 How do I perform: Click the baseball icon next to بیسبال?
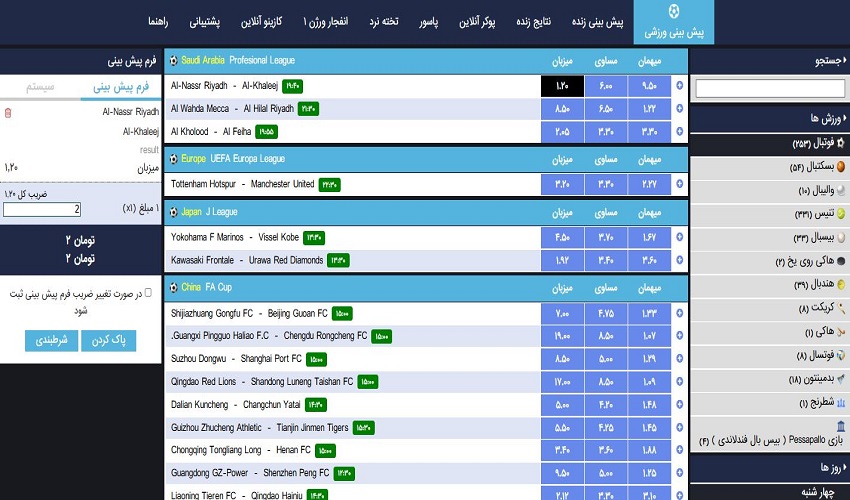pyautogui.click(x=841, y=238)
